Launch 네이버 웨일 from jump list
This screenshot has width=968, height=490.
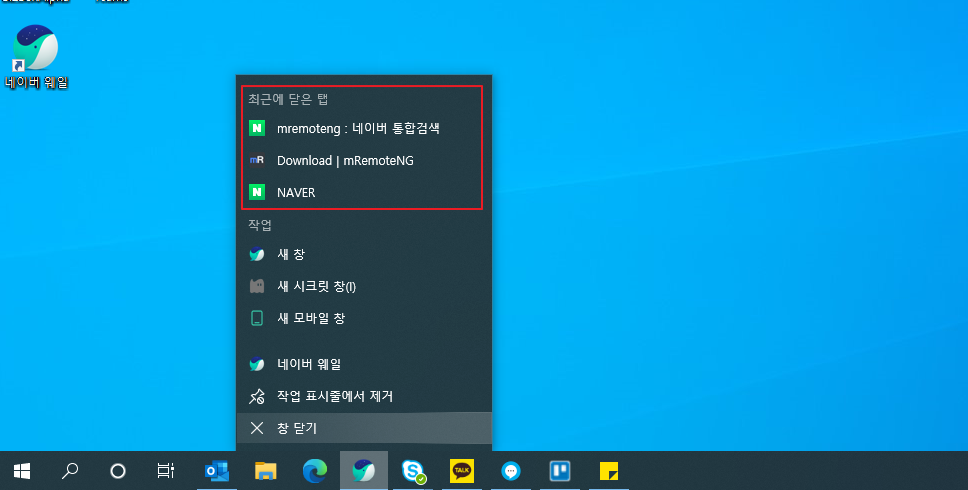coord(364,364)
